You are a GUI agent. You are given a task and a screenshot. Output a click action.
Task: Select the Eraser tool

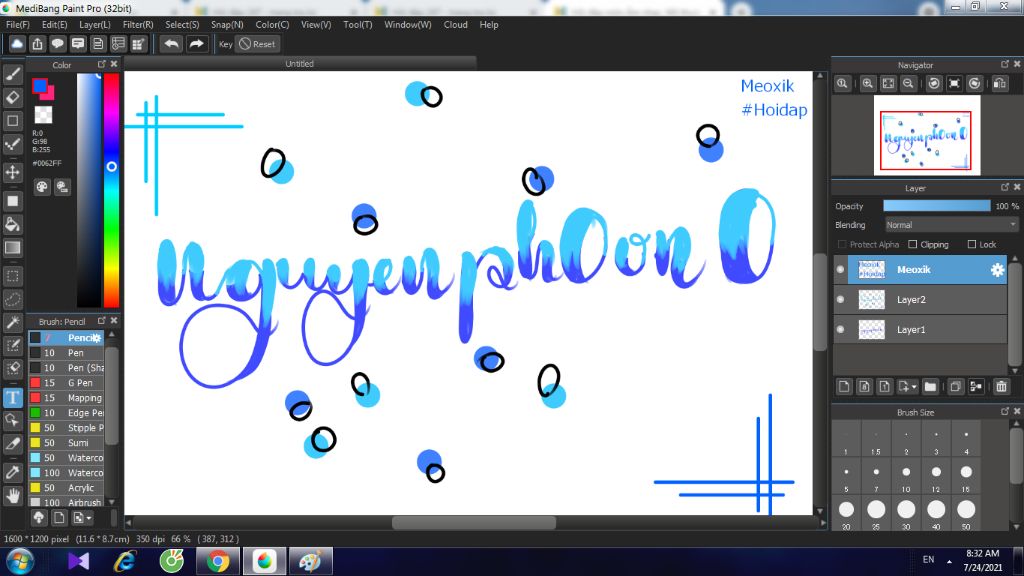[x=12, y=98]
